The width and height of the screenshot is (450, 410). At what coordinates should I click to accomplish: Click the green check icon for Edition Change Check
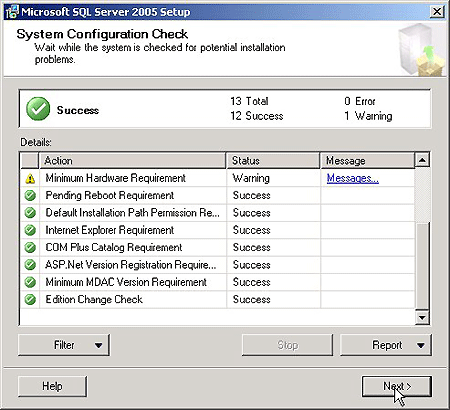(30, 299)
